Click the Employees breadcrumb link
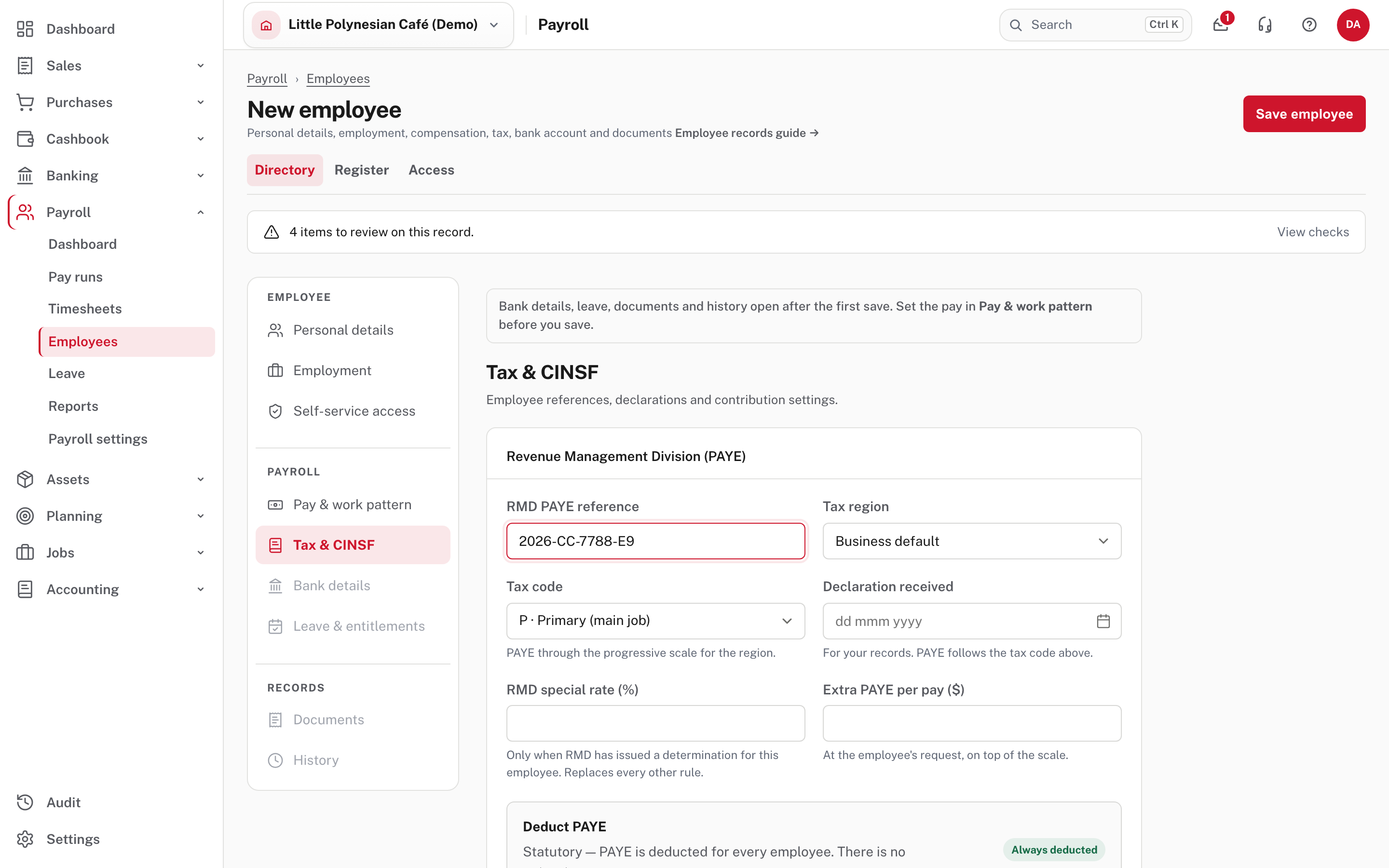1389x868 pixels. click(338, 79)
